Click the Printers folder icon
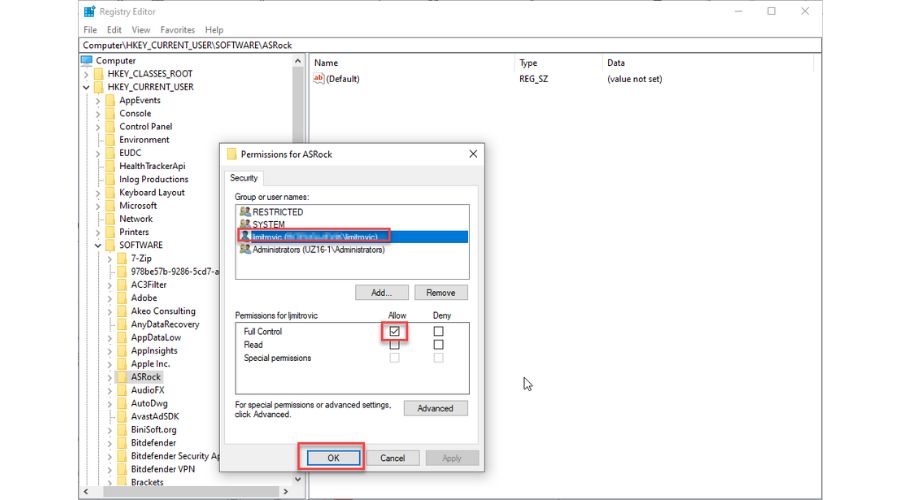This screenshot has width=900, height=500. pyautogui.click(x=110, y=232)
